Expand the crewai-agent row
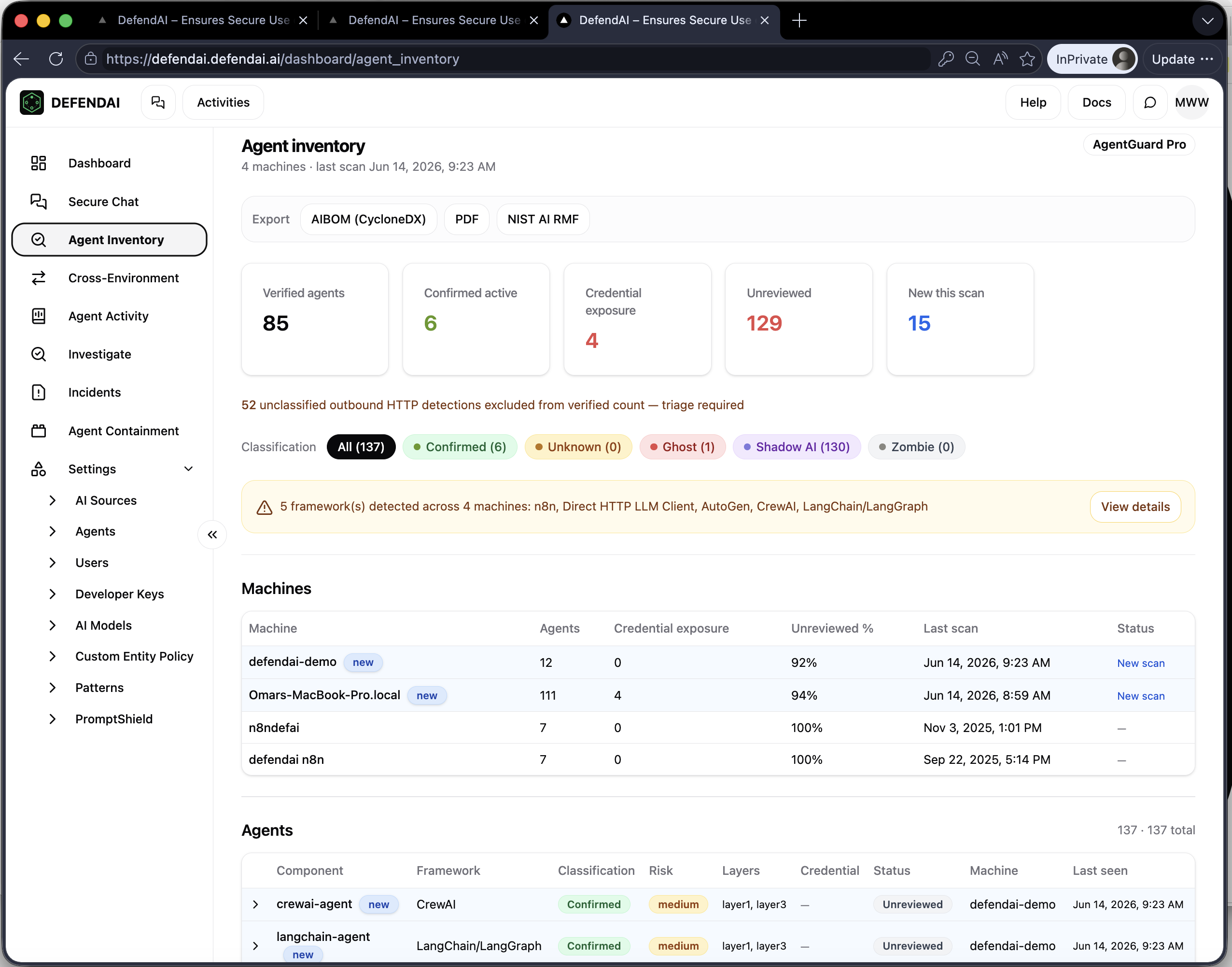Viewport: 1232px width, 967px height. click(255, 905)
